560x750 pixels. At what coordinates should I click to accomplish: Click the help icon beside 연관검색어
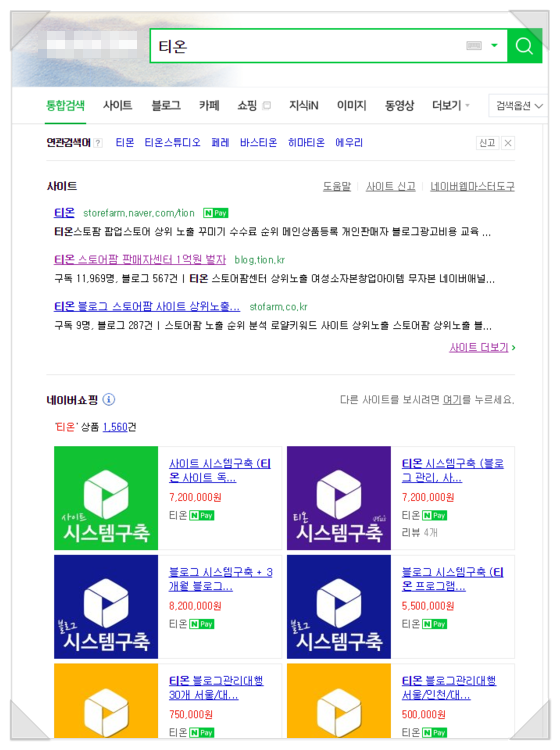coord(98,143)
